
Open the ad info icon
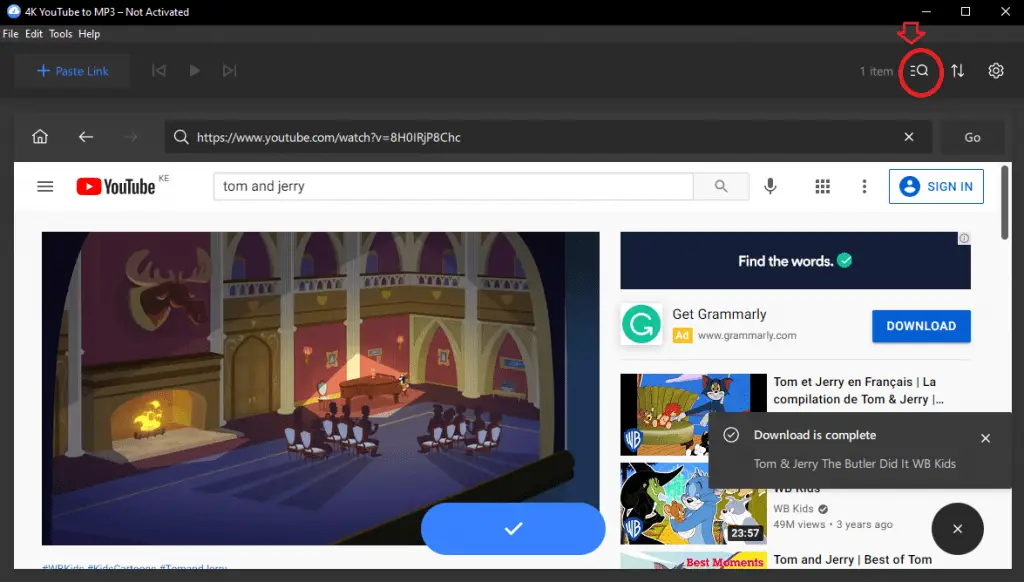tap(964, 238)
